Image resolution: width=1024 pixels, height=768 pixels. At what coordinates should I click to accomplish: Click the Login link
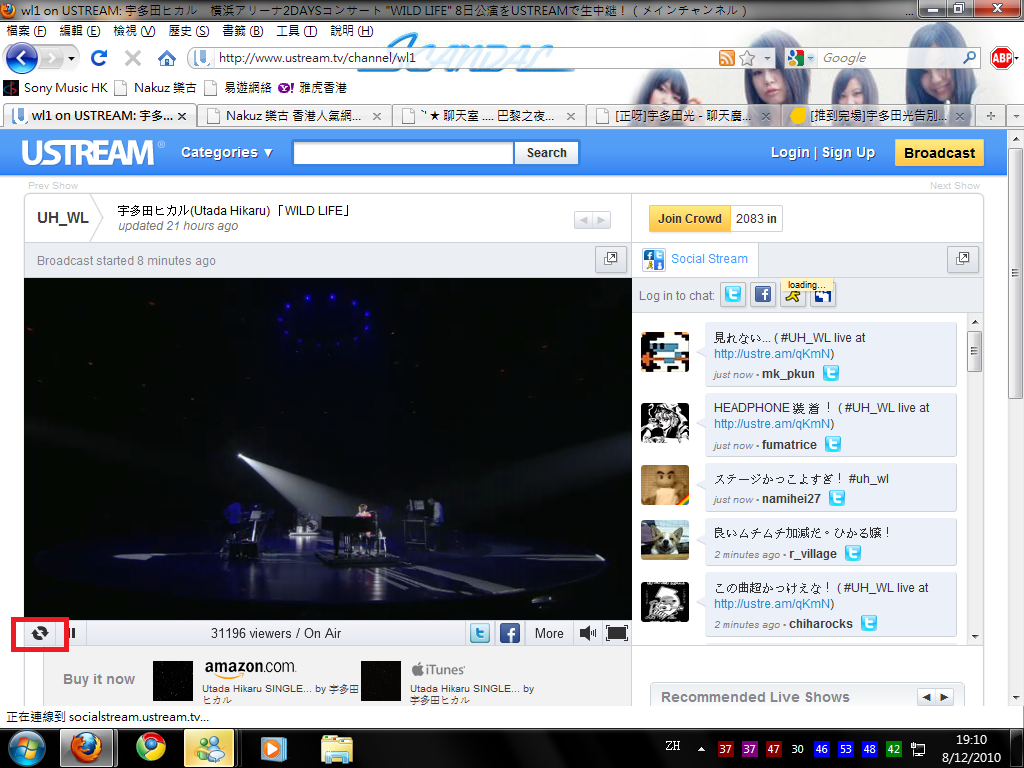point(790,152)
